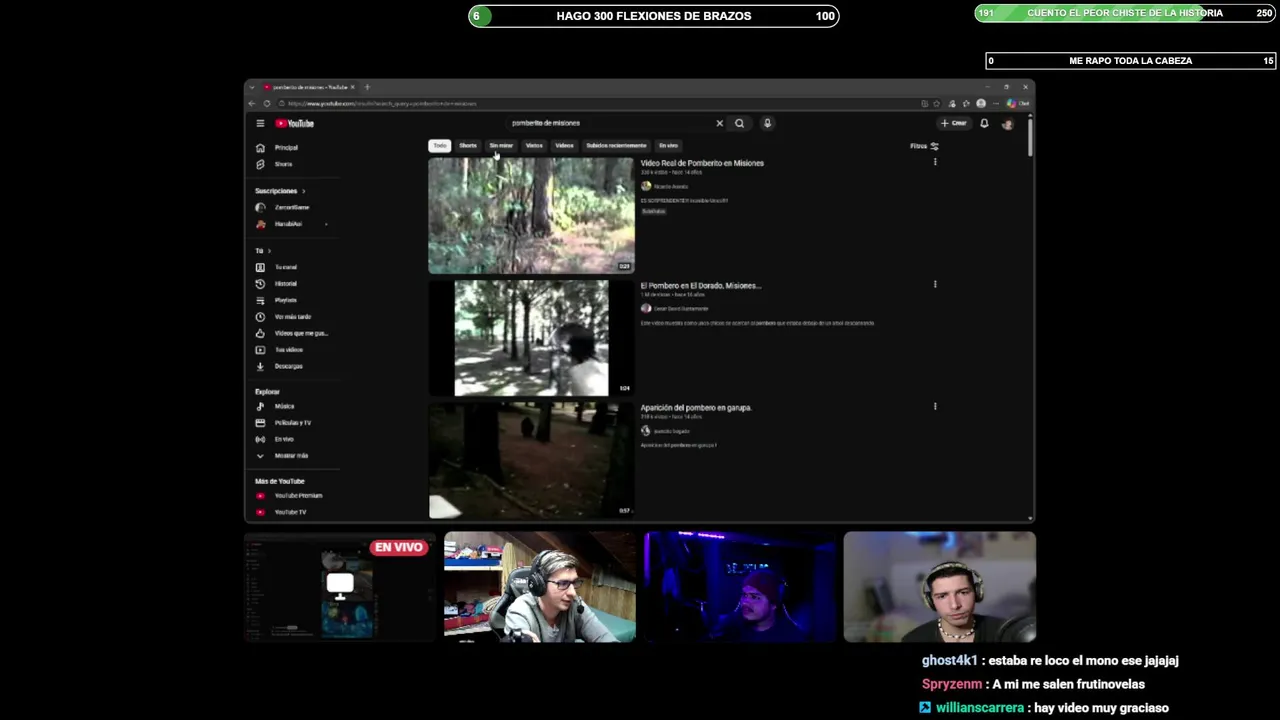Expand Mostrar más in sidebar
Image resolution: width=1280 pixels, height=720 pixels.
point(283,456)
